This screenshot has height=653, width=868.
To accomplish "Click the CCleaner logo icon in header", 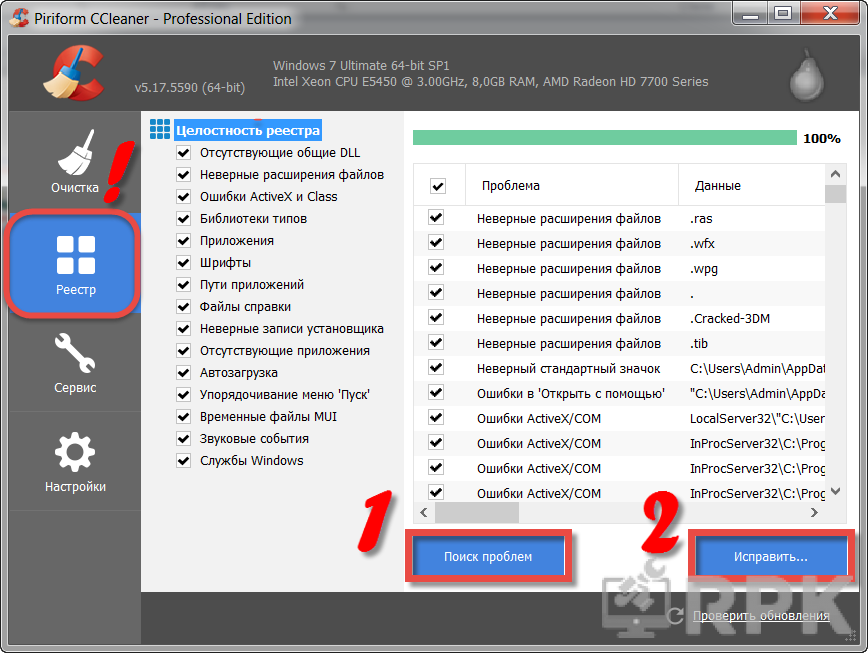I will click(x=75, y=74).
